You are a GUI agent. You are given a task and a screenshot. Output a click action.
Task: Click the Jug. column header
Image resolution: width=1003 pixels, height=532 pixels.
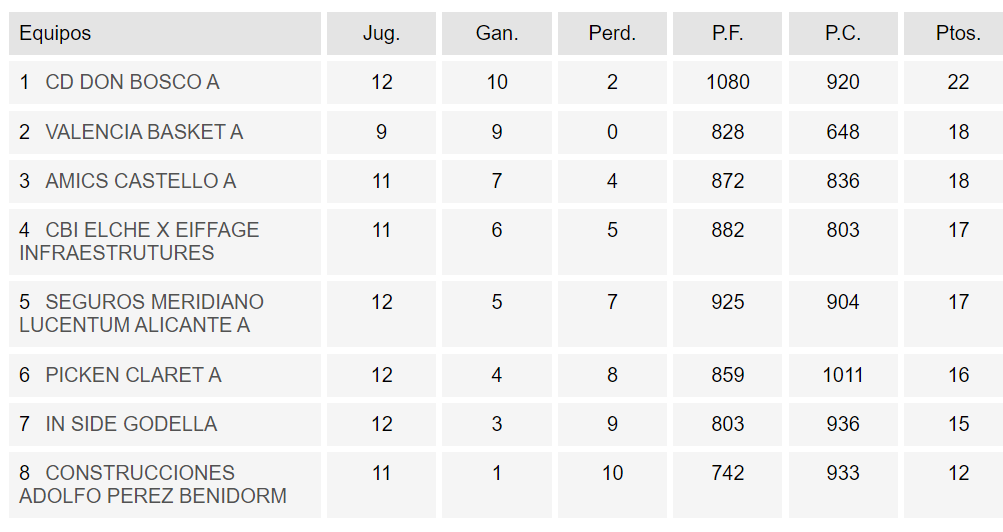pos(381,33)
